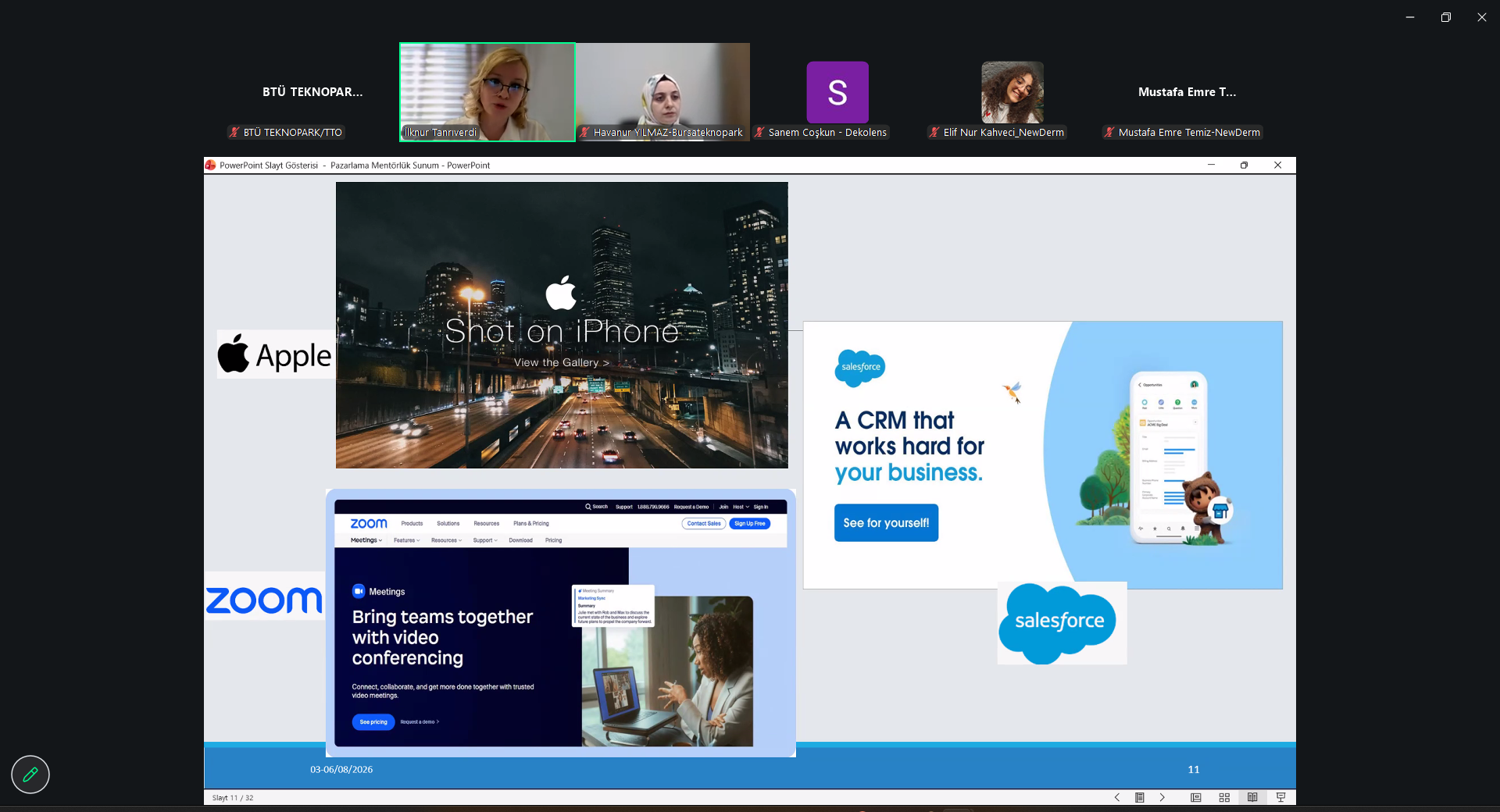The height and width of the screenshot is (812, 1500).
Task: Click the date 03-06/08/2026 in slide footer
Action: pyautogui.click(x=341, y=769)
